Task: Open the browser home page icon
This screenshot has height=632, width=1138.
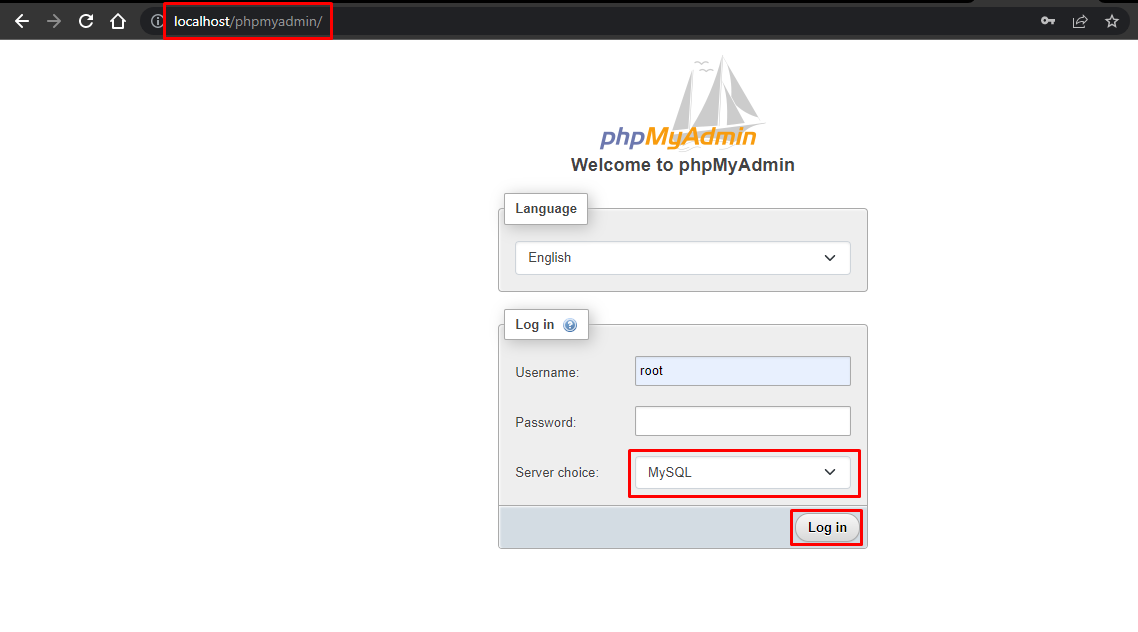Action: 118,21
